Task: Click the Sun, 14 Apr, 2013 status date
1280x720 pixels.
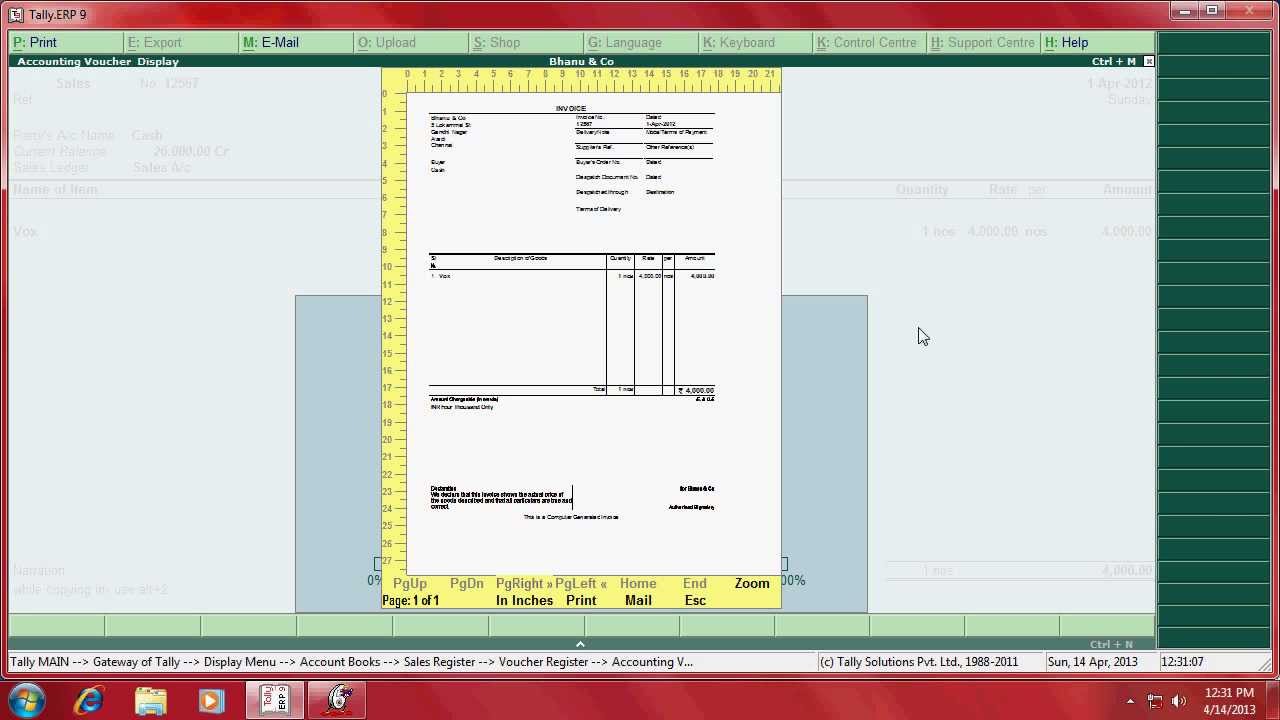Action: (x=1093, y=662)
